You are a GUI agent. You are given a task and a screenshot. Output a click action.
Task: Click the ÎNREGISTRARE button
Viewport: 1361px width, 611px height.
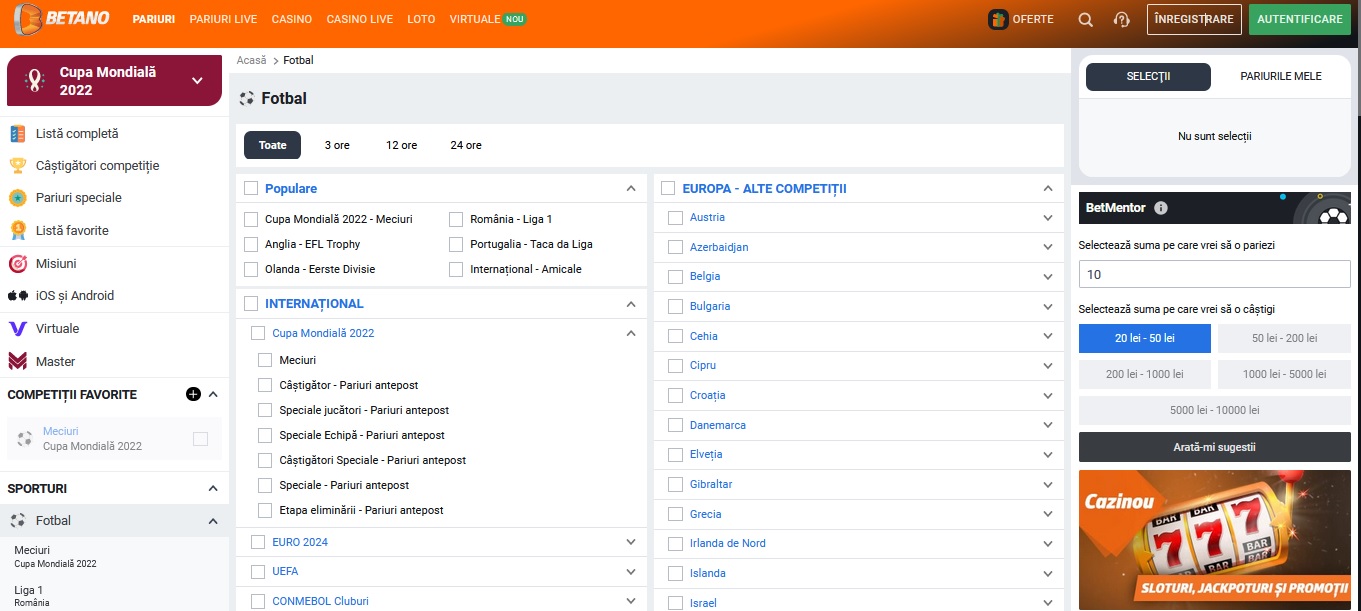pos(1194,19)
